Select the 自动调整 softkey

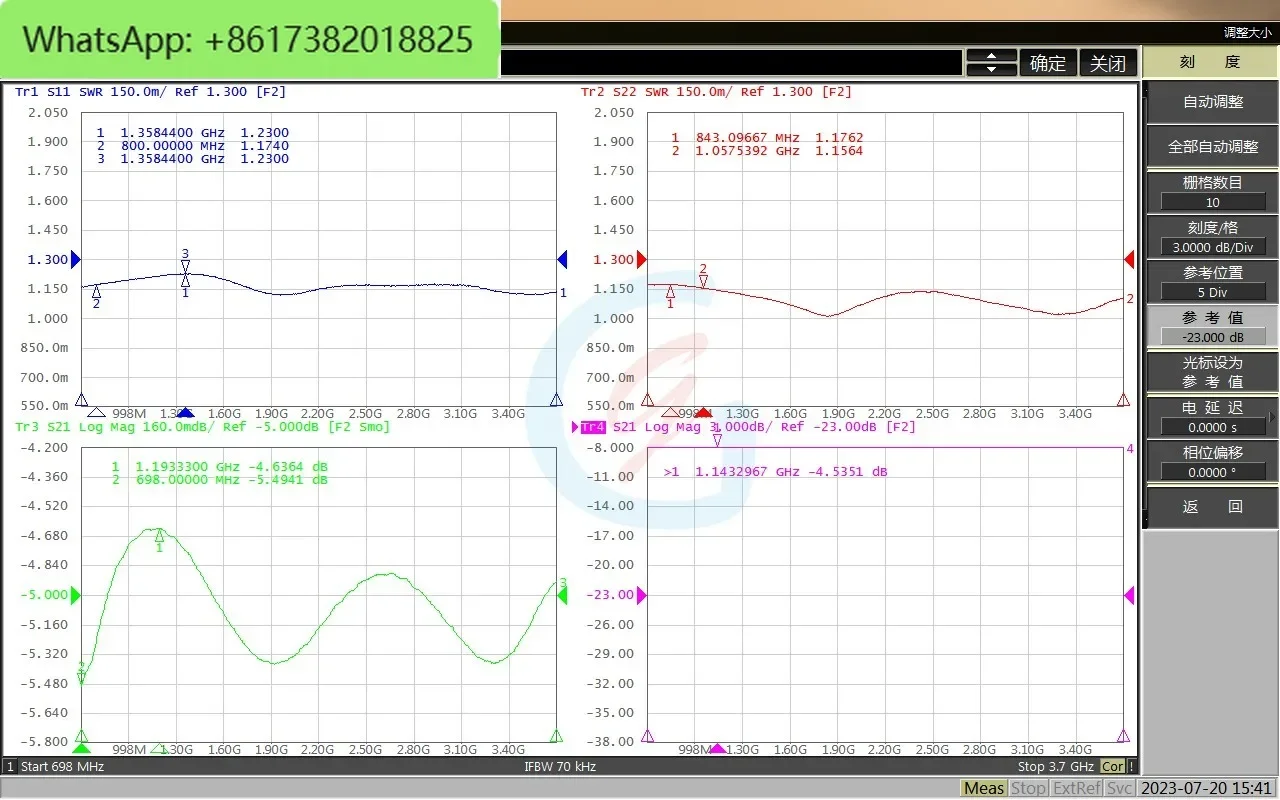click(1212, 101)
